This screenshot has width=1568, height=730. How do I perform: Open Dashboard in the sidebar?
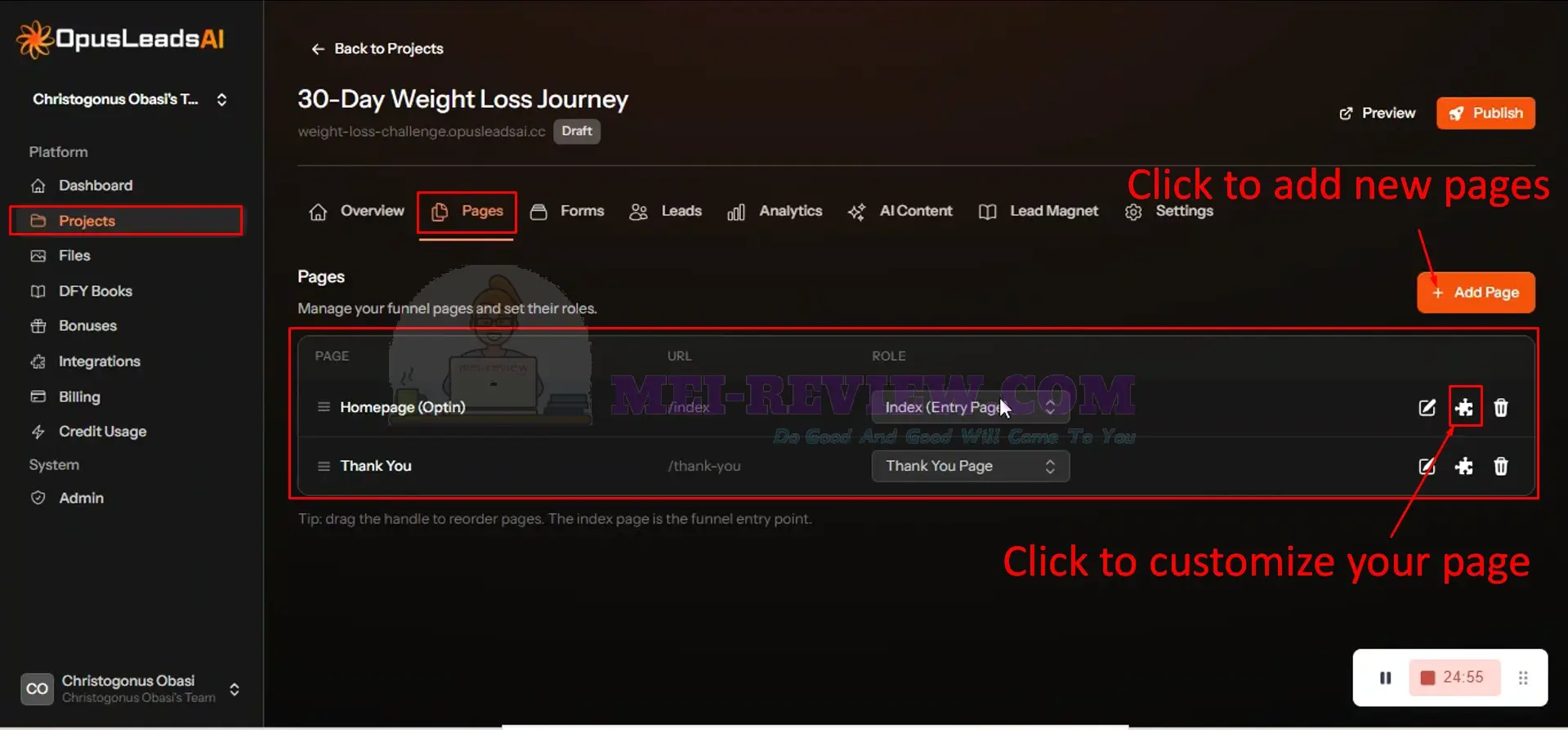point(96,186)
